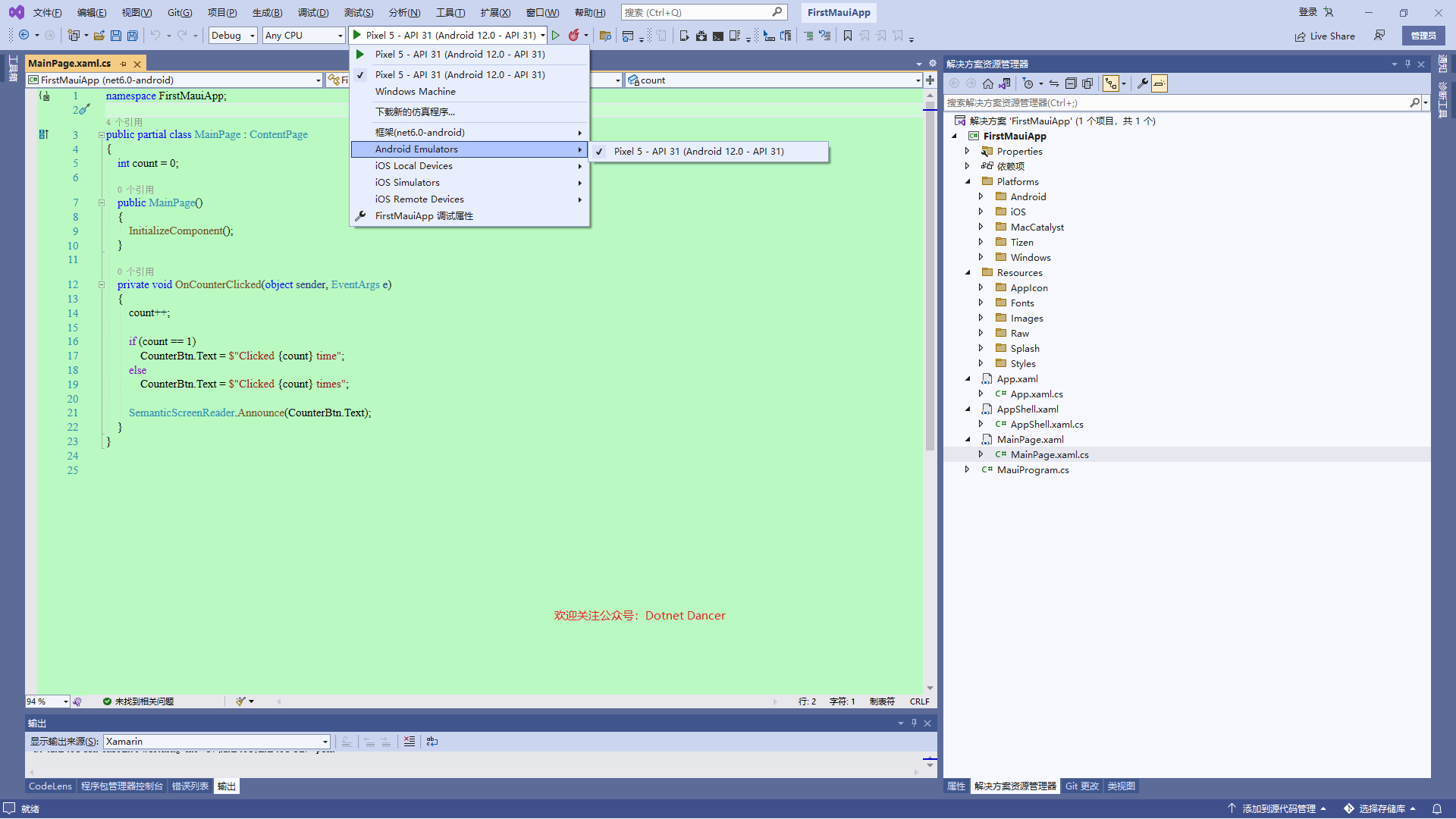The height and width of the screenshot is (819, 1456).
Task: Click the code cleanup broom icon
Action: (x=240, y=701)
